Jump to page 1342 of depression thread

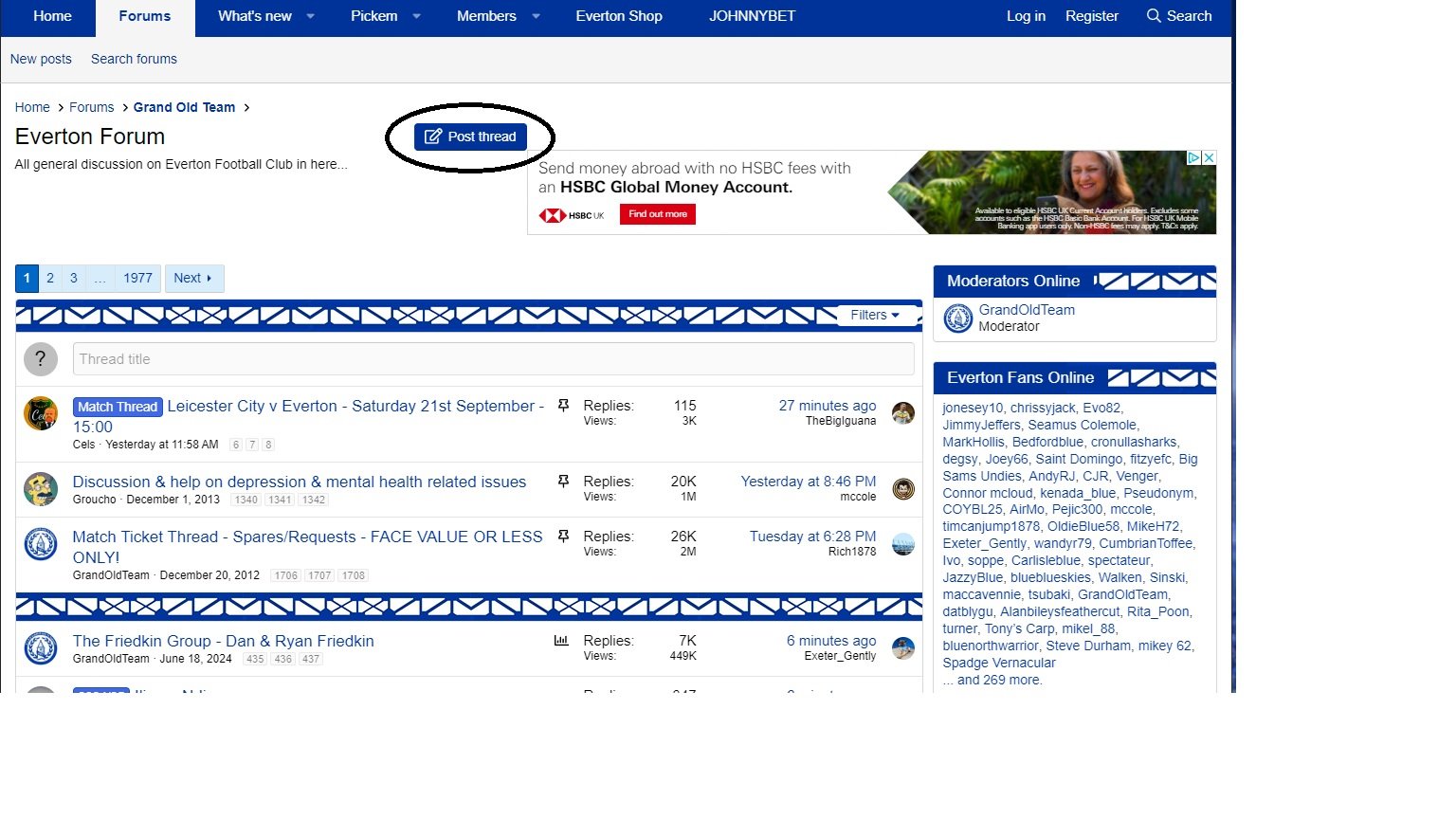click(314, 500)
